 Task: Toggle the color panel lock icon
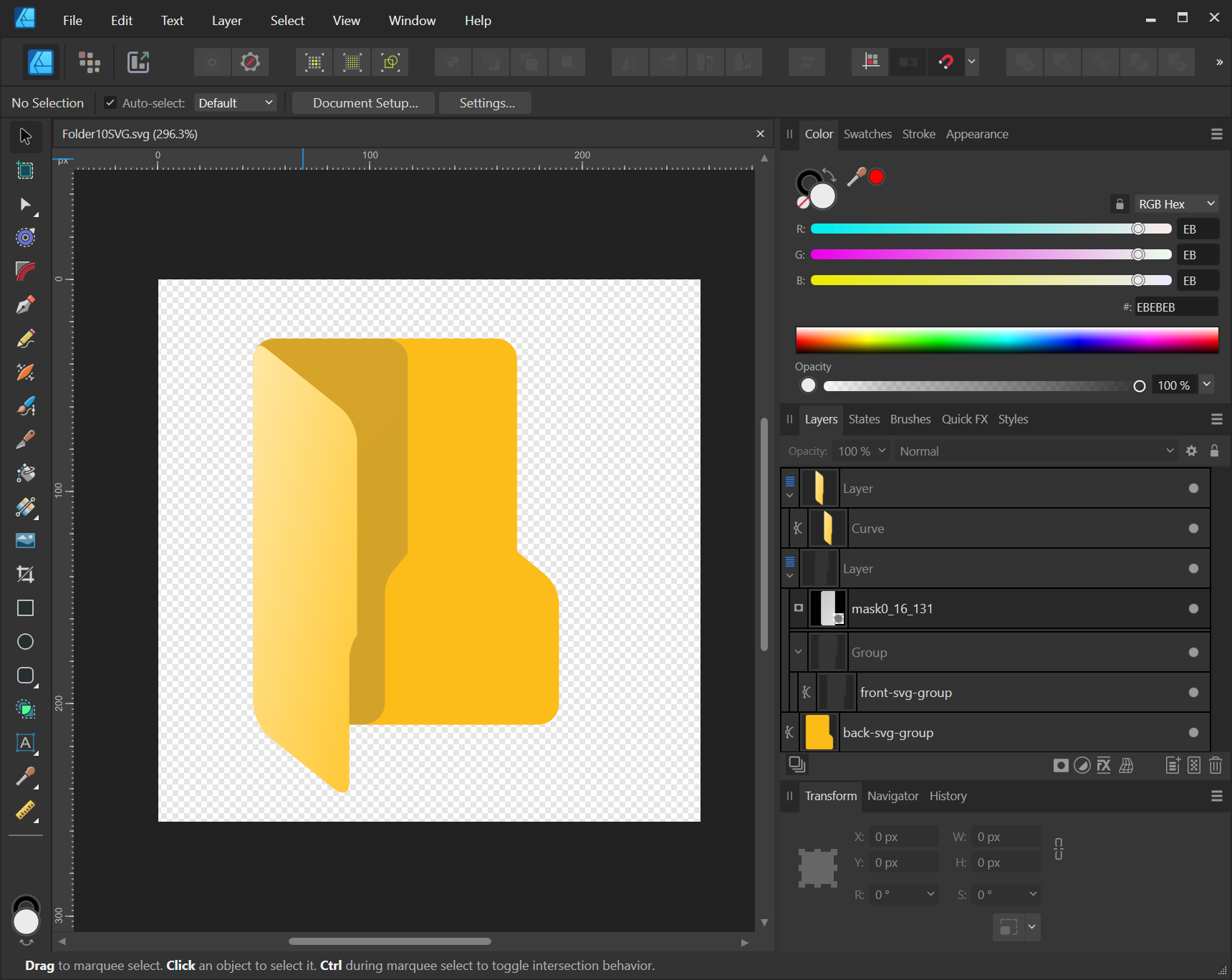1120,204
